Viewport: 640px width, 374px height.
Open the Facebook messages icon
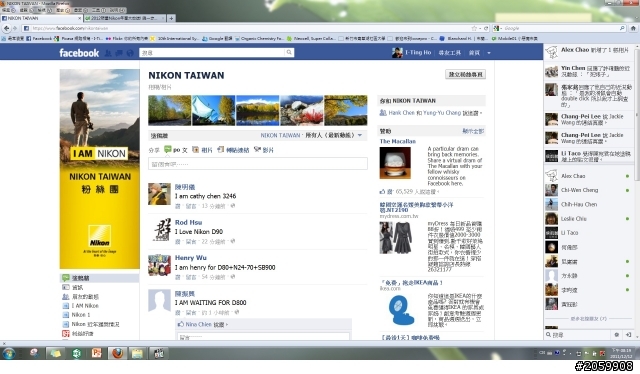119,53
